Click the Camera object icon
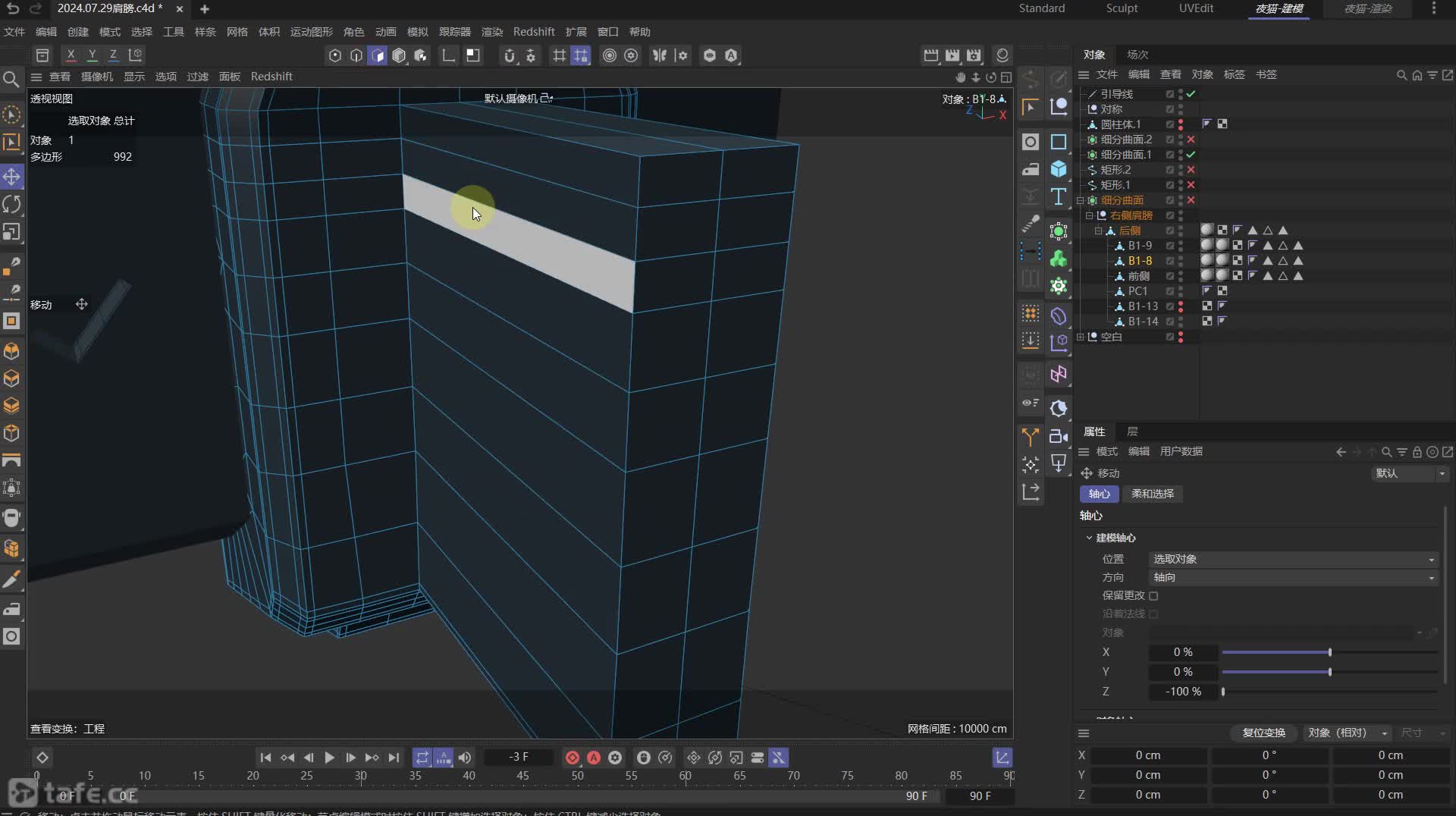This screenshot has height=816, width=1456. click(1059, 436)
